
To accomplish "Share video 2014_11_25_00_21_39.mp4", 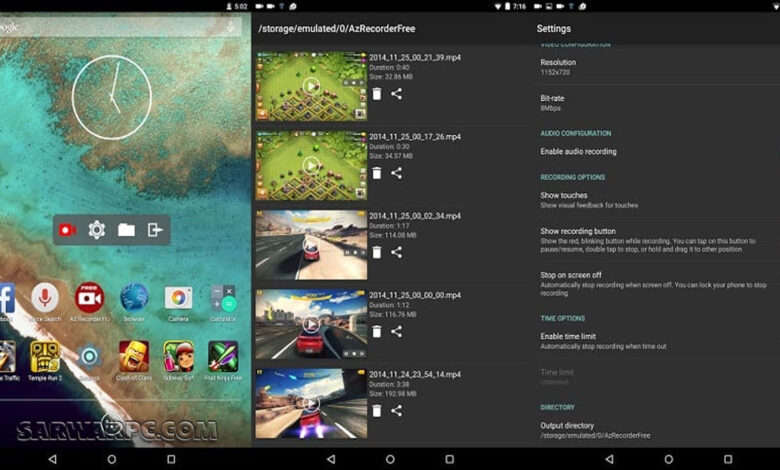I will point(396,94).
